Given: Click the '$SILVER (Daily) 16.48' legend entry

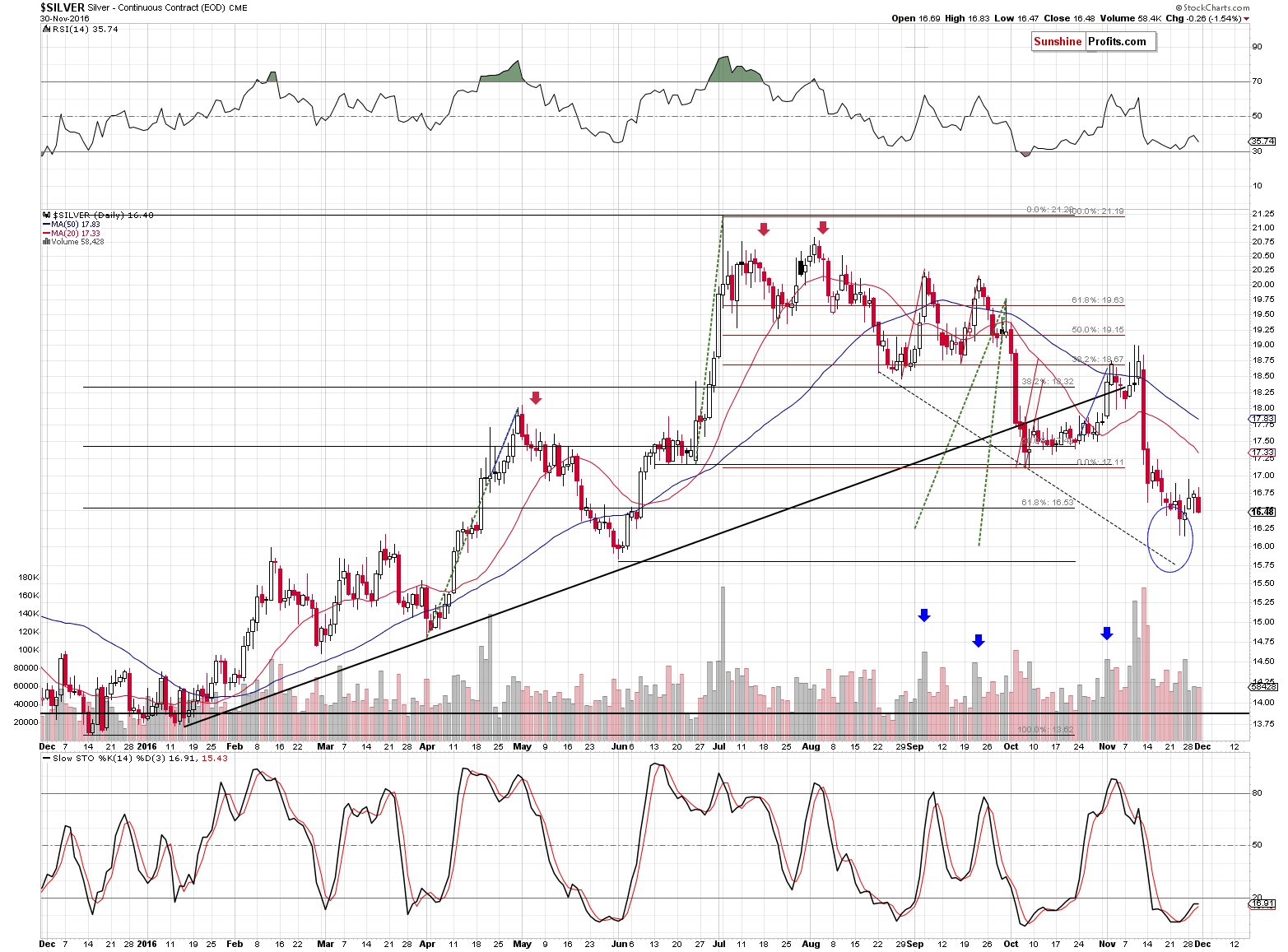Looking at the screenshot, I should coord(97,215).
